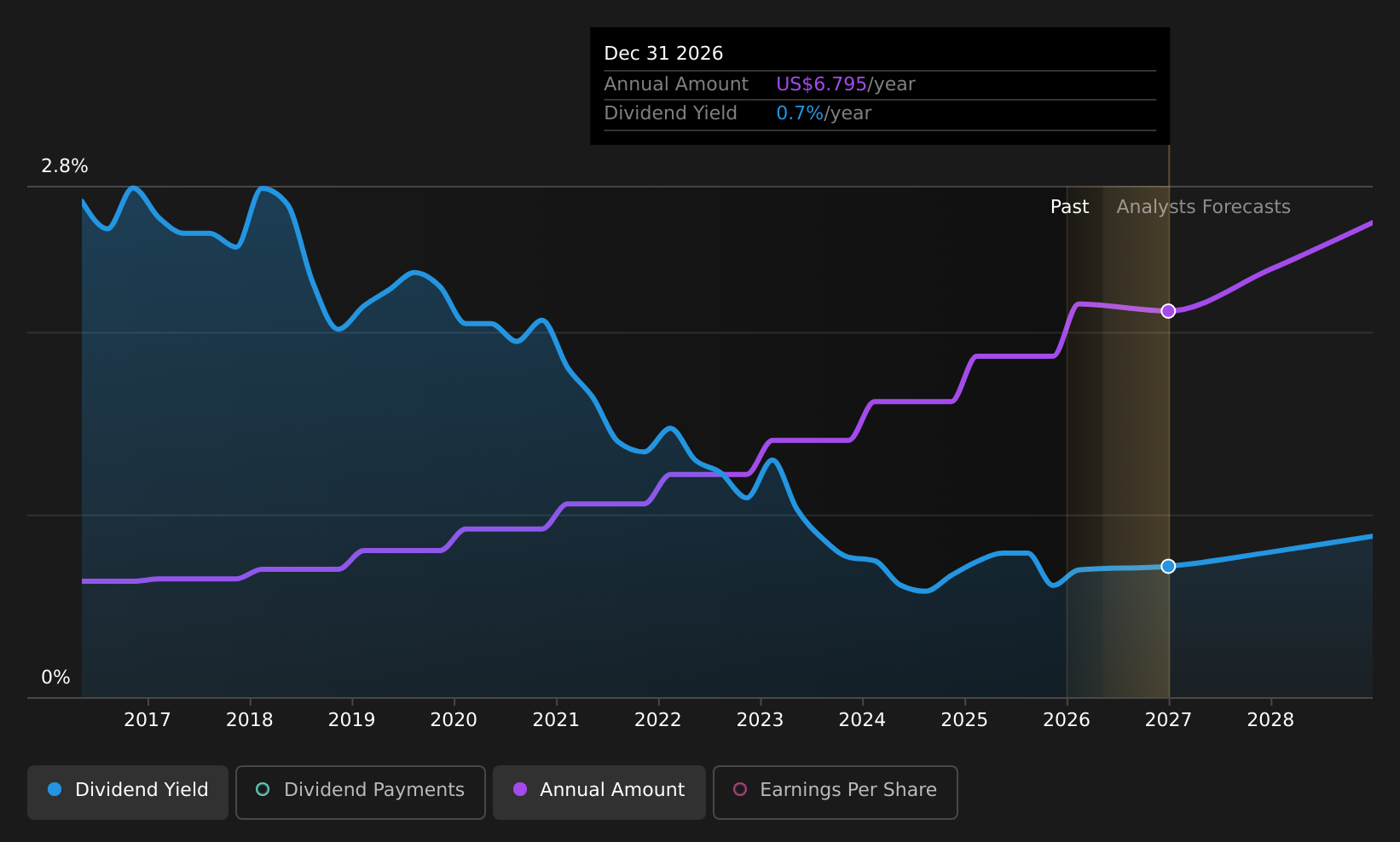The height and width of the screenshot is (842, 1400).
Task: Click the hollow Earnings Per Share legend circle
Action: coord(740,789)
